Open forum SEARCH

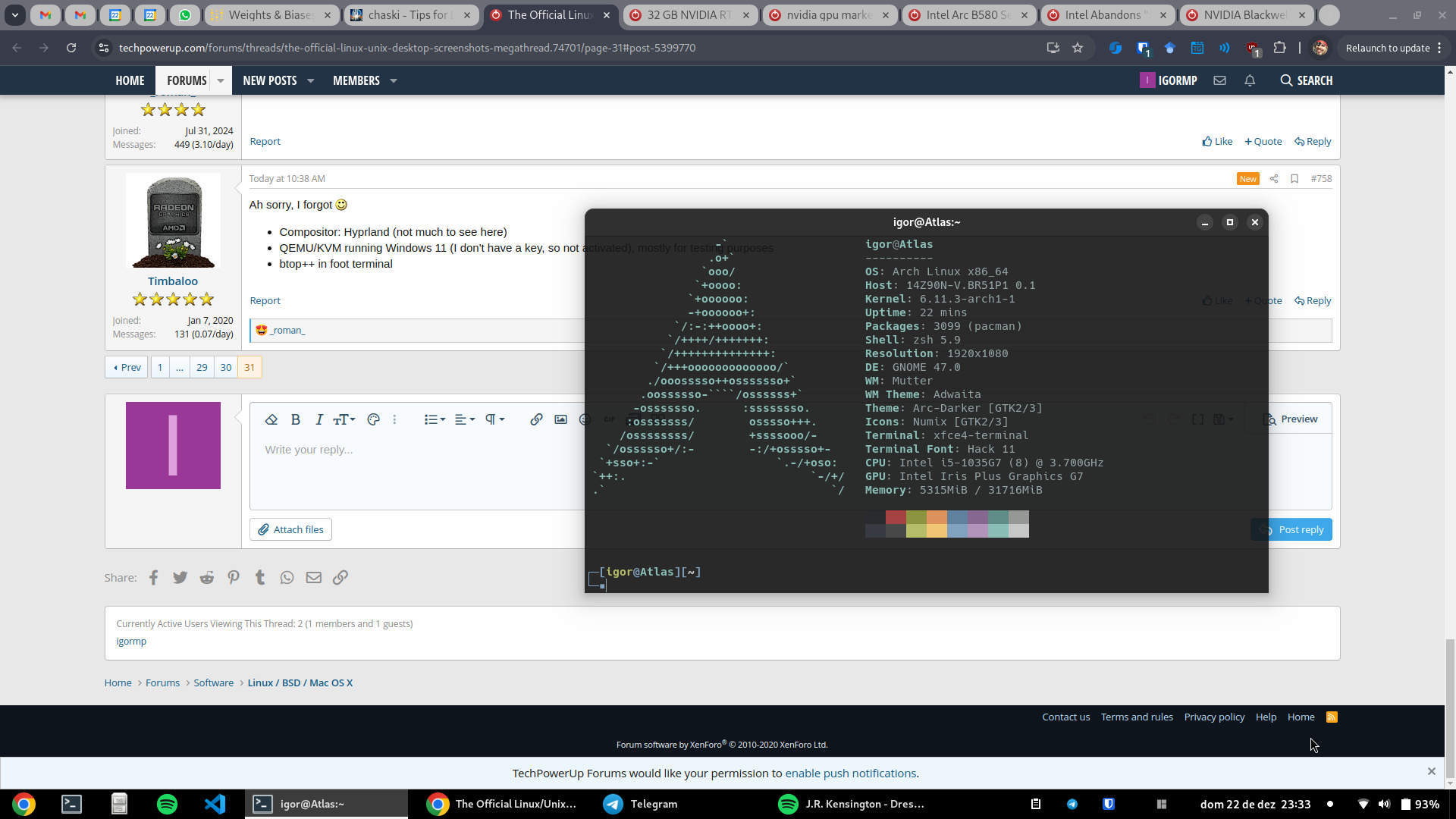1306,80
